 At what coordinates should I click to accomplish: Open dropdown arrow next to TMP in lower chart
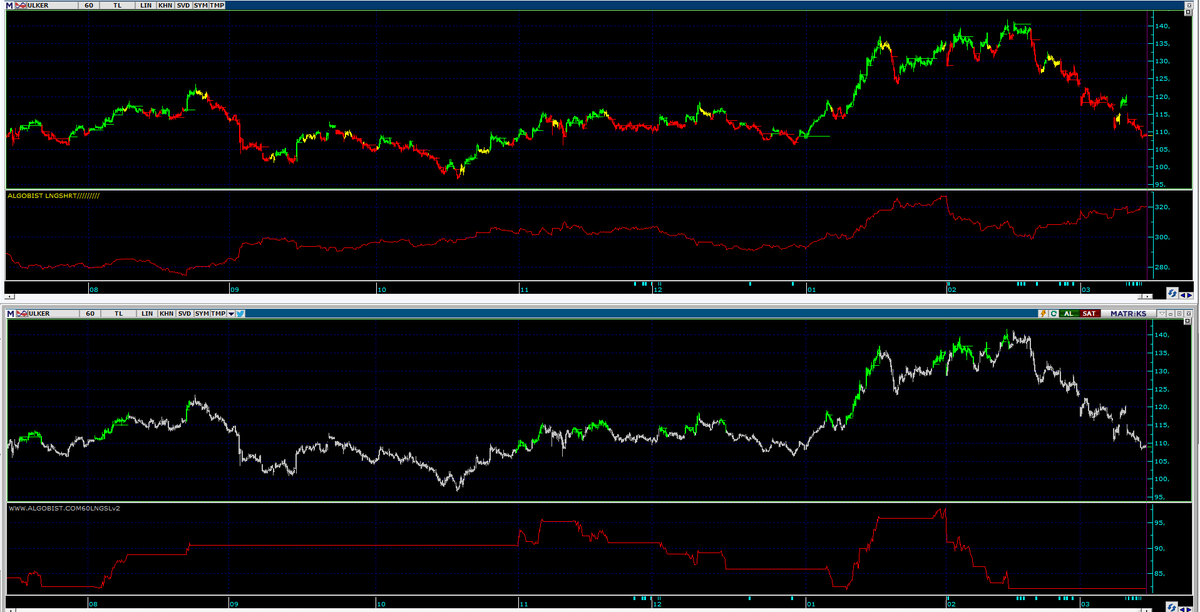tap(231, 313)
